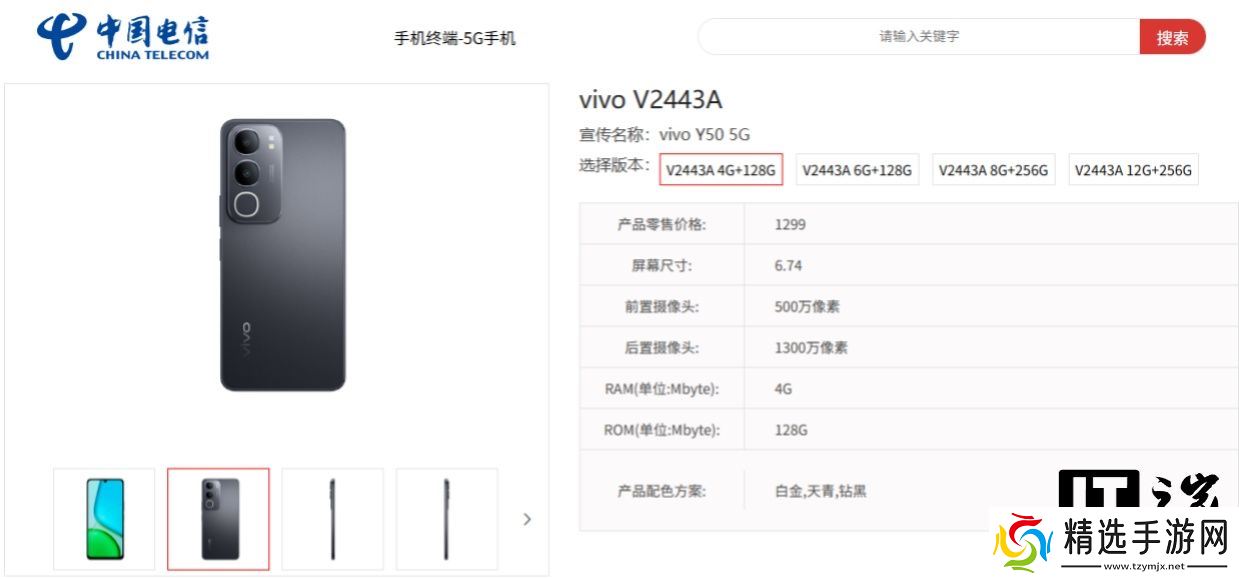Screen dimensions: 1239x579
Task: Click the large phone back product image
Action: (x=283, y=255)
